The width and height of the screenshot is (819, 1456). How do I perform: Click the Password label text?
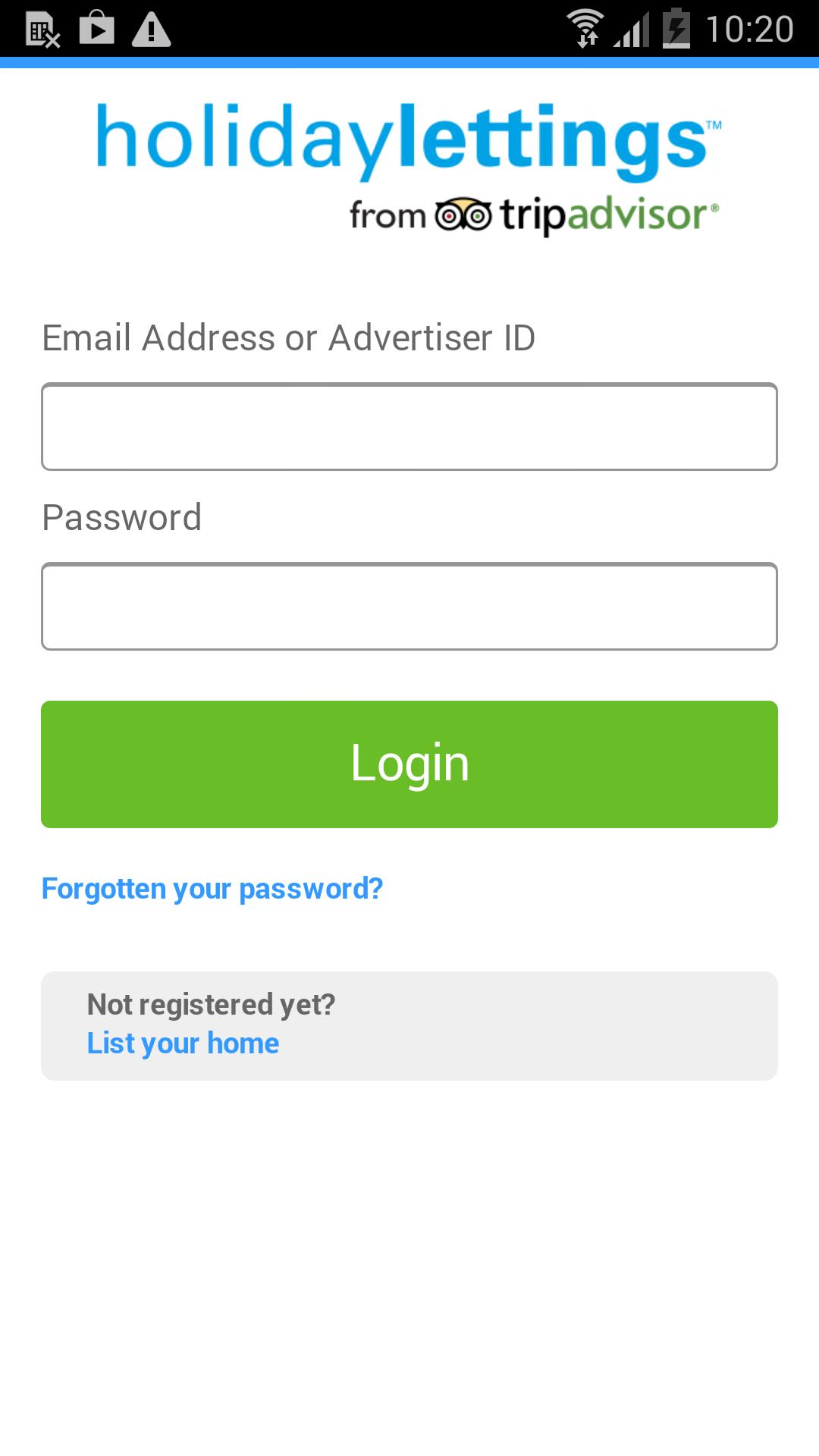coord(122,518)
